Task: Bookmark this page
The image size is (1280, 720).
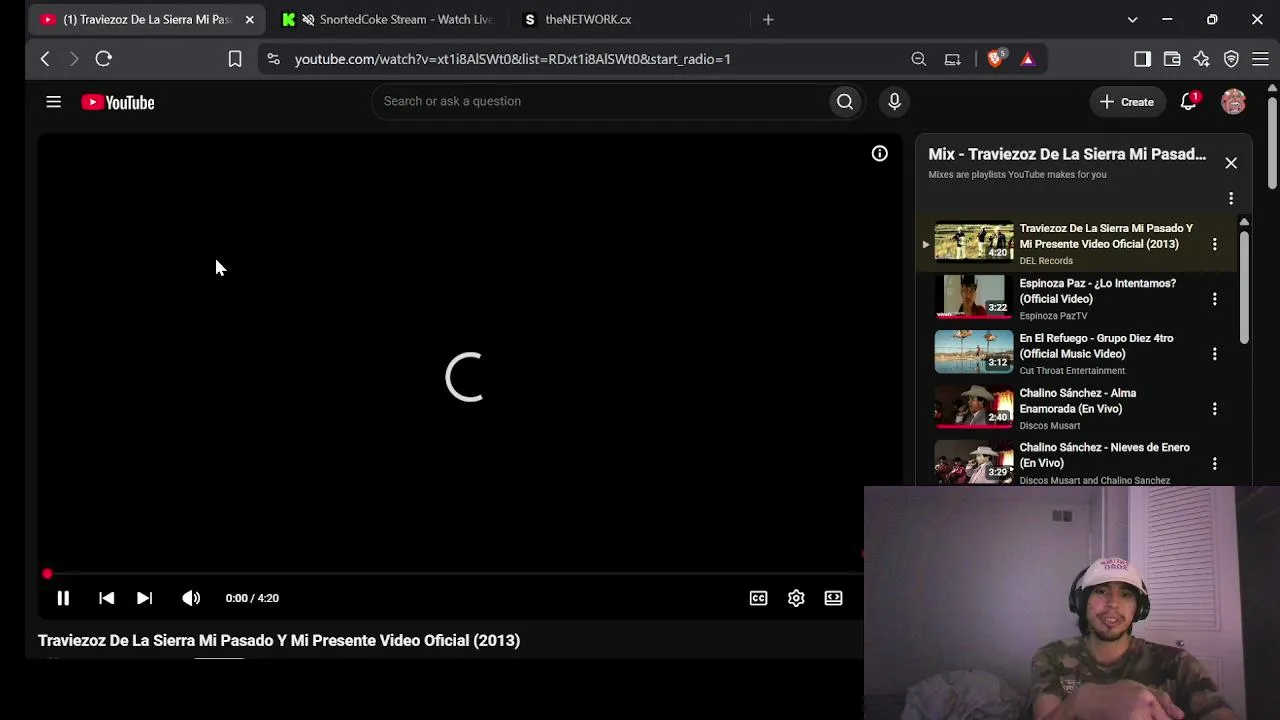Action: click(235, 59)
